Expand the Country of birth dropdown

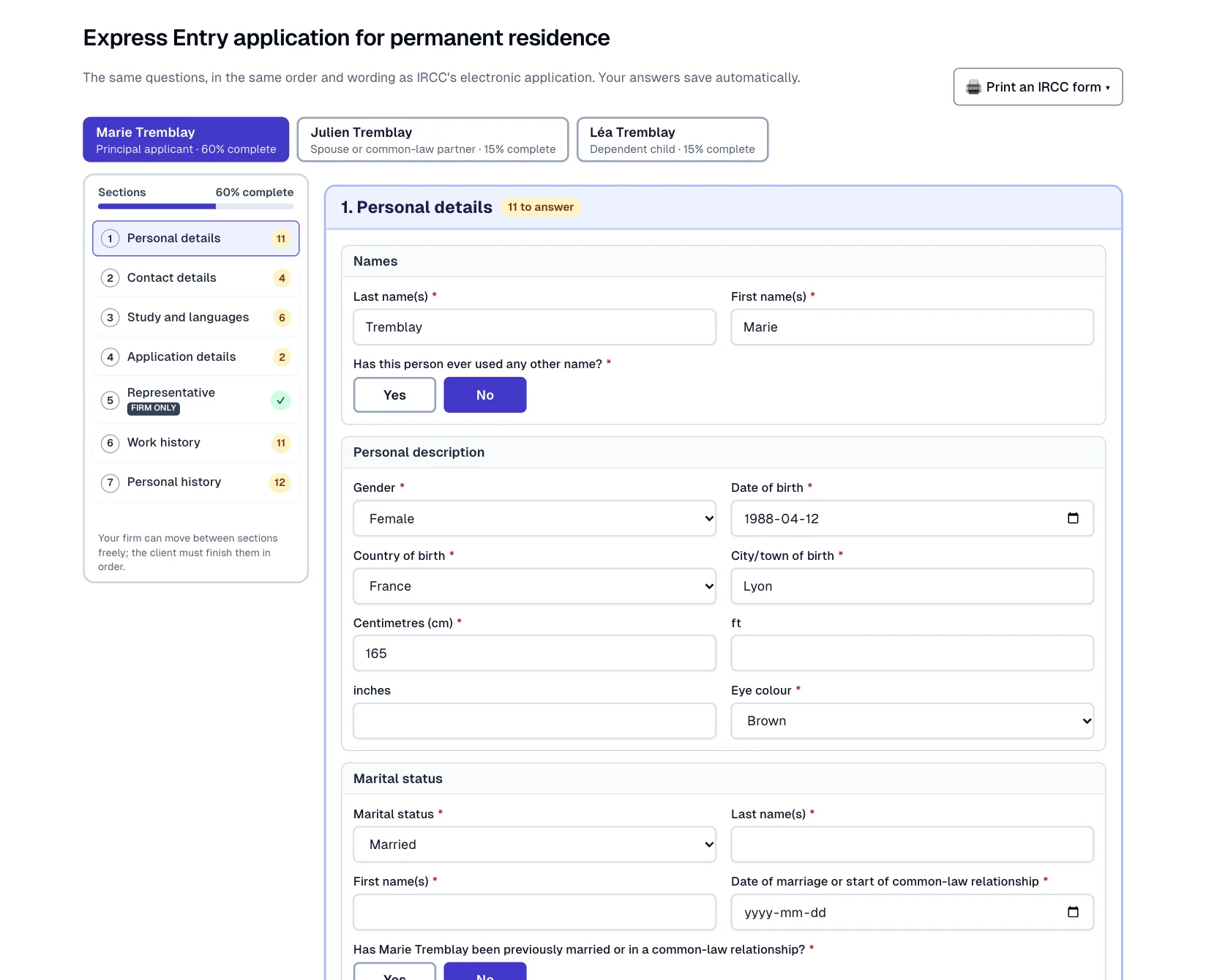[x=535, y=586]
